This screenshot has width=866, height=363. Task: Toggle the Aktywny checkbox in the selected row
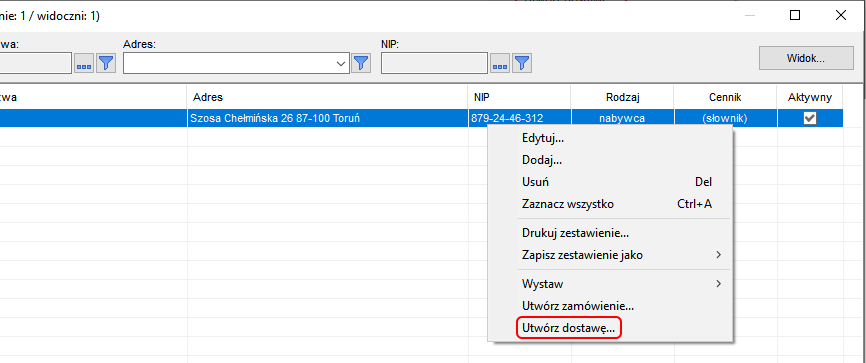[810, 118]
